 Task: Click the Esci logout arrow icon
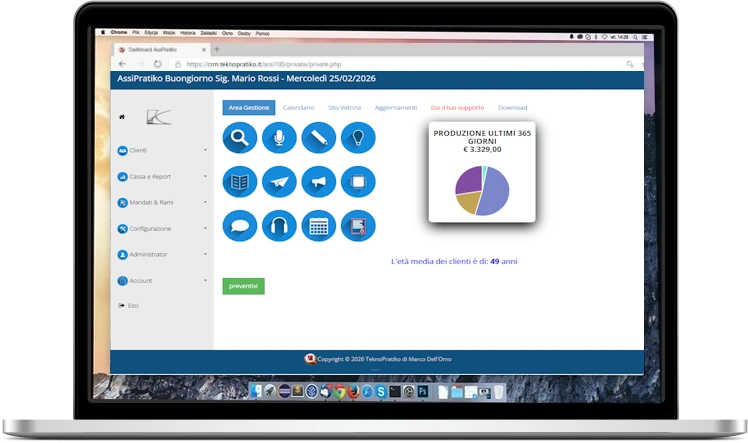(x=121, y=305)
